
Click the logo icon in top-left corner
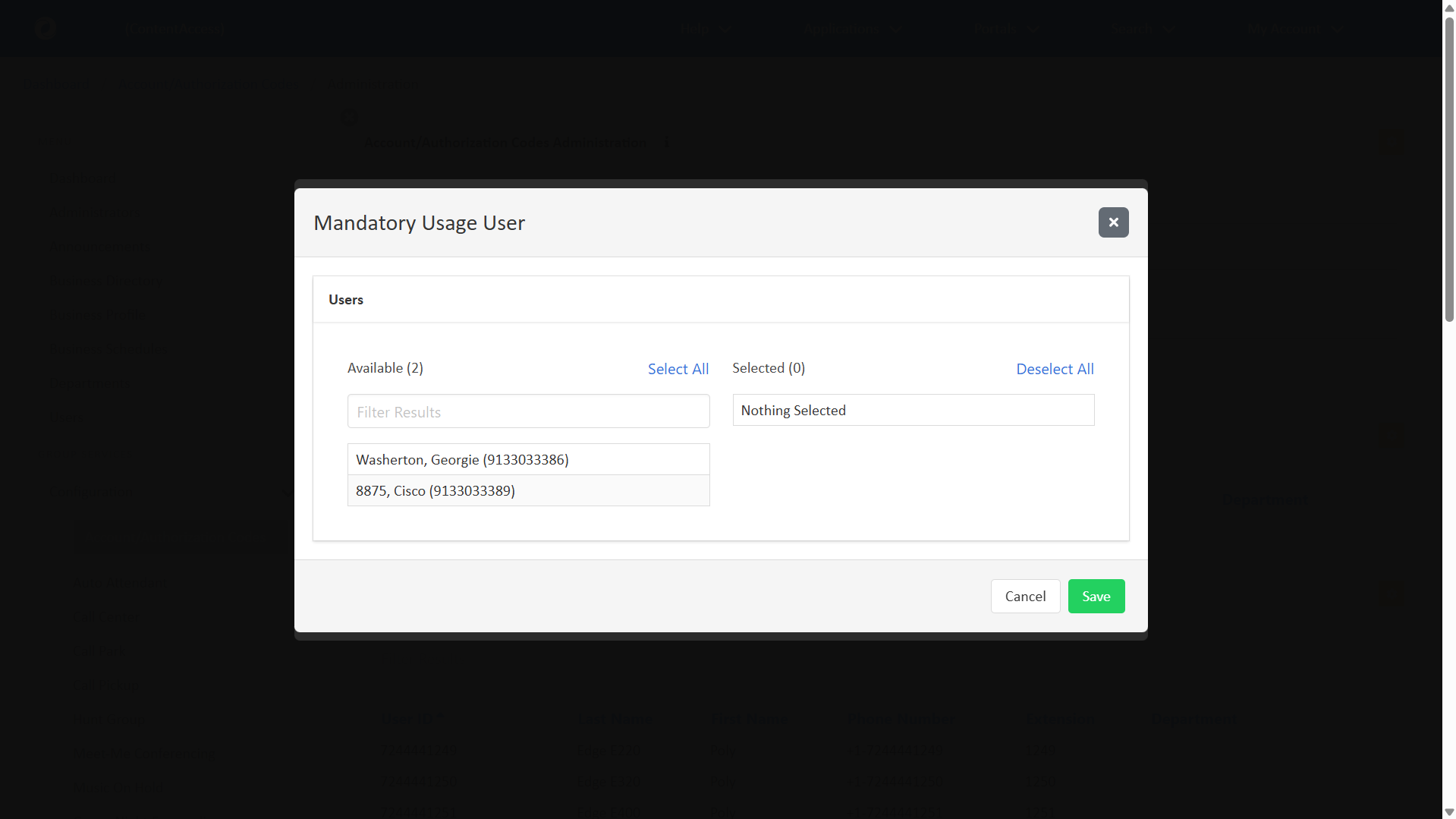[46, 30]
